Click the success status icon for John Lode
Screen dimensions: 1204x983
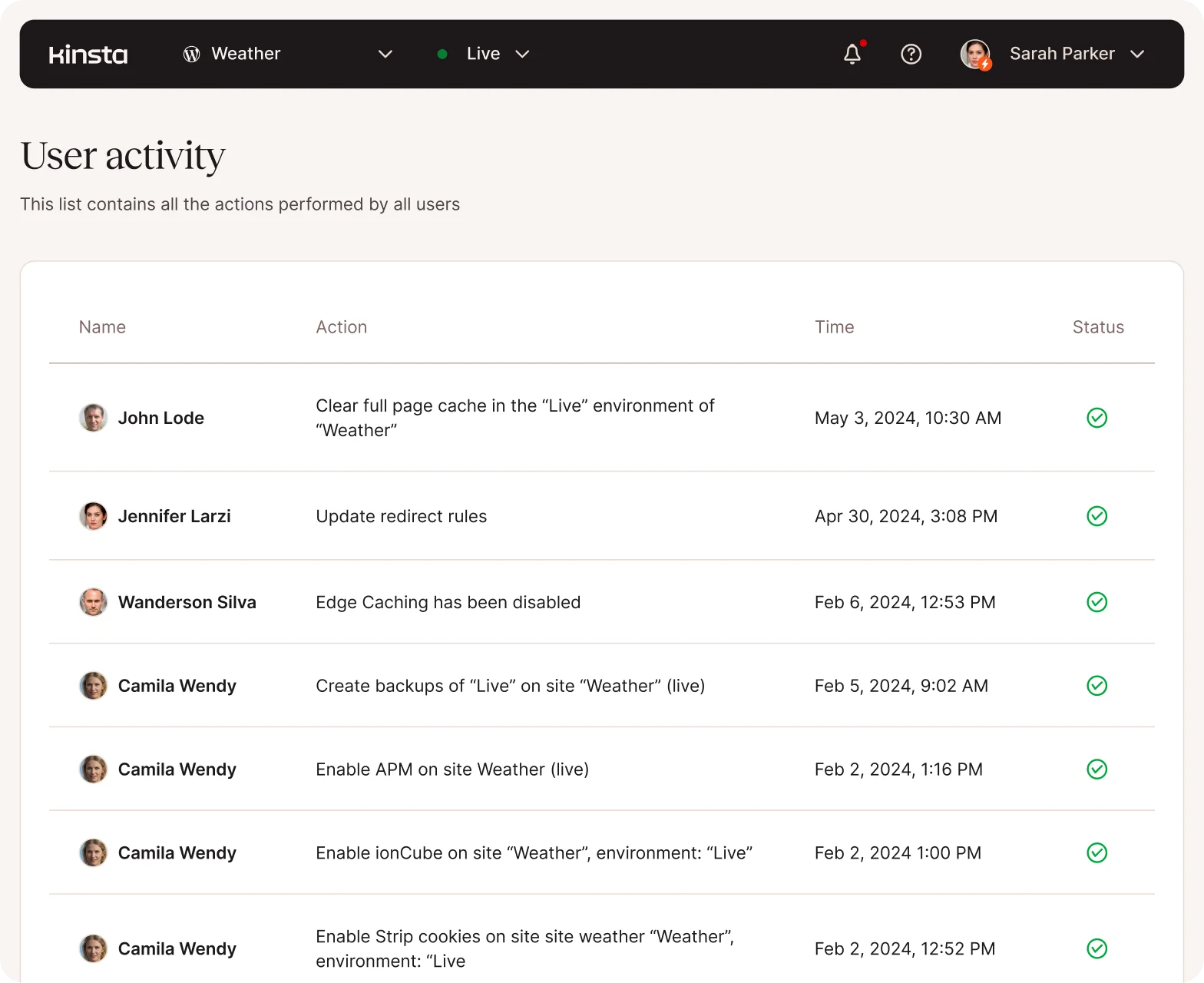coord(1096,418)
